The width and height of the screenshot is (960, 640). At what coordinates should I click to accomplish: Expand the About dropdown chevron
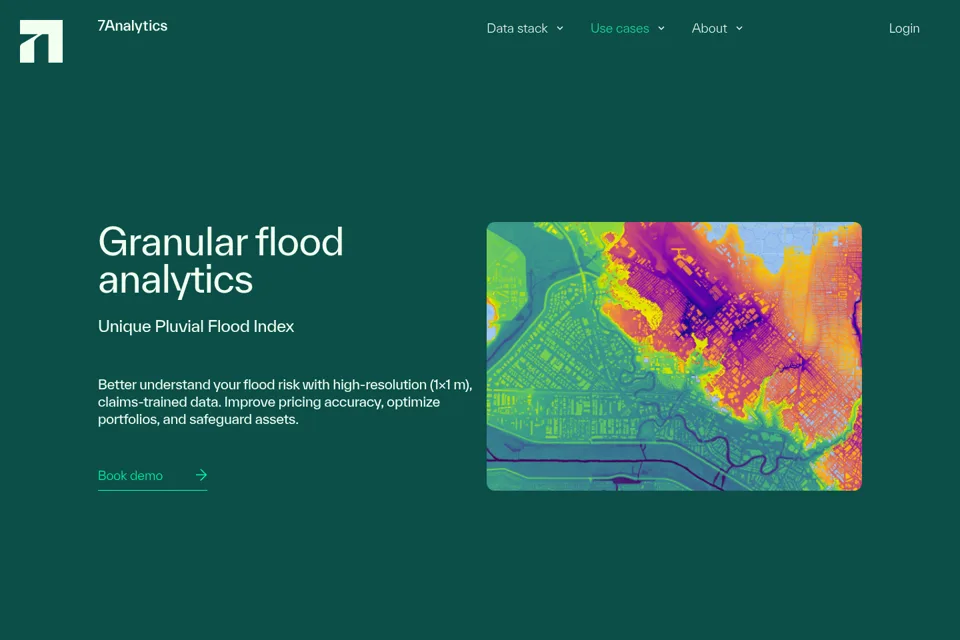740,28
